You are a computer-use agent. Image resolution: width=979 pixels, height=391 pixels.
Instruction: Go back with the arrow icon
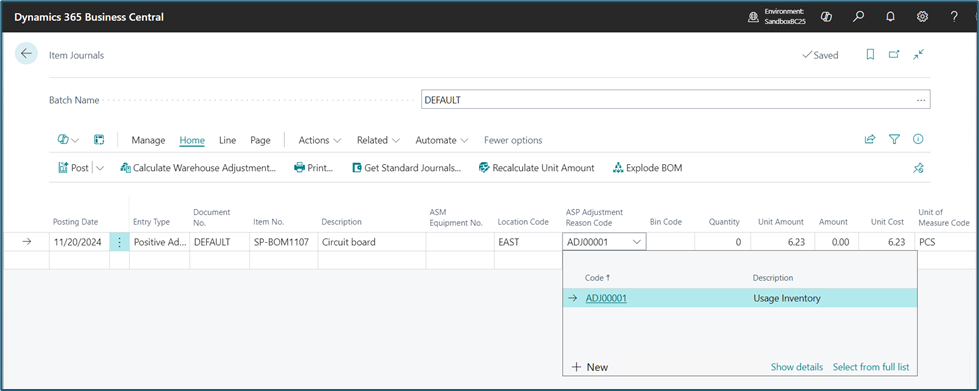(x=26, y=54)
